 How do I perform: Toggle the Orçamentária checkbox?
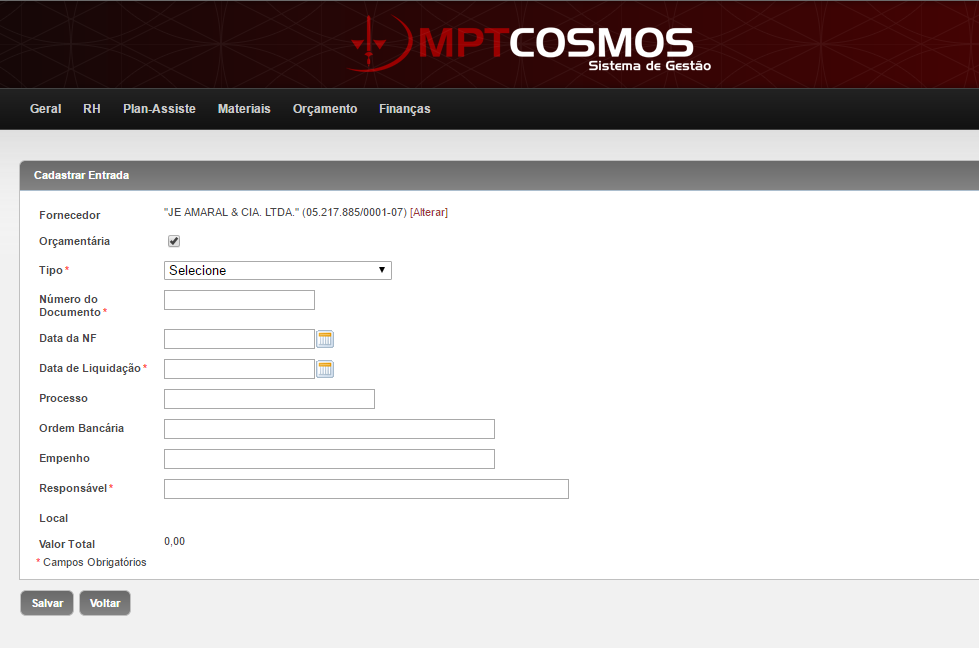[x=174, y=241]
